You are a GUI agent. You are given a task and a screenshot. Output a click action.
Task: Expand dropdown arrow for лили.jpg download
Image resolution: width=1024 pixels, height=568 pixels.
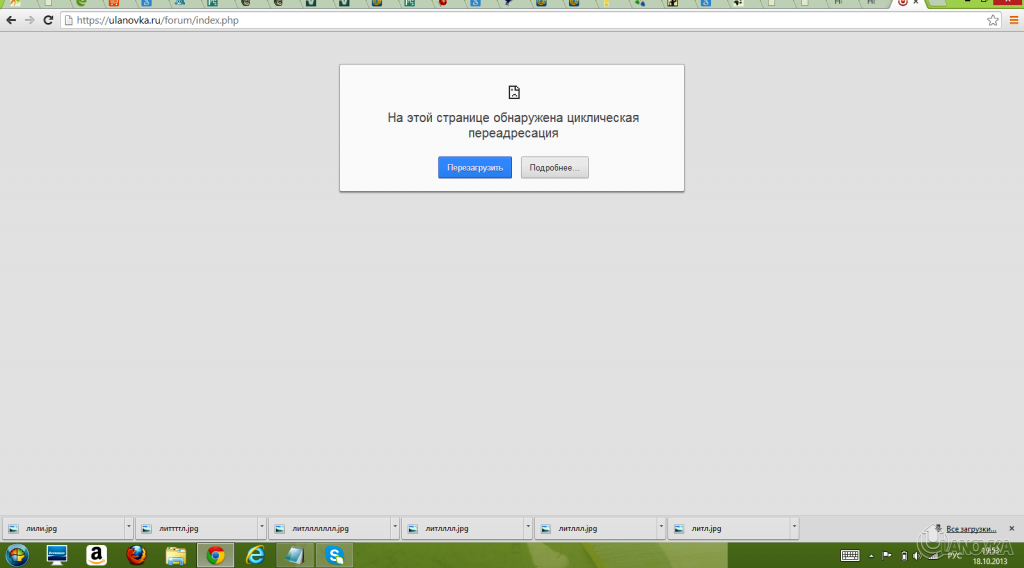tap(128, 527)
